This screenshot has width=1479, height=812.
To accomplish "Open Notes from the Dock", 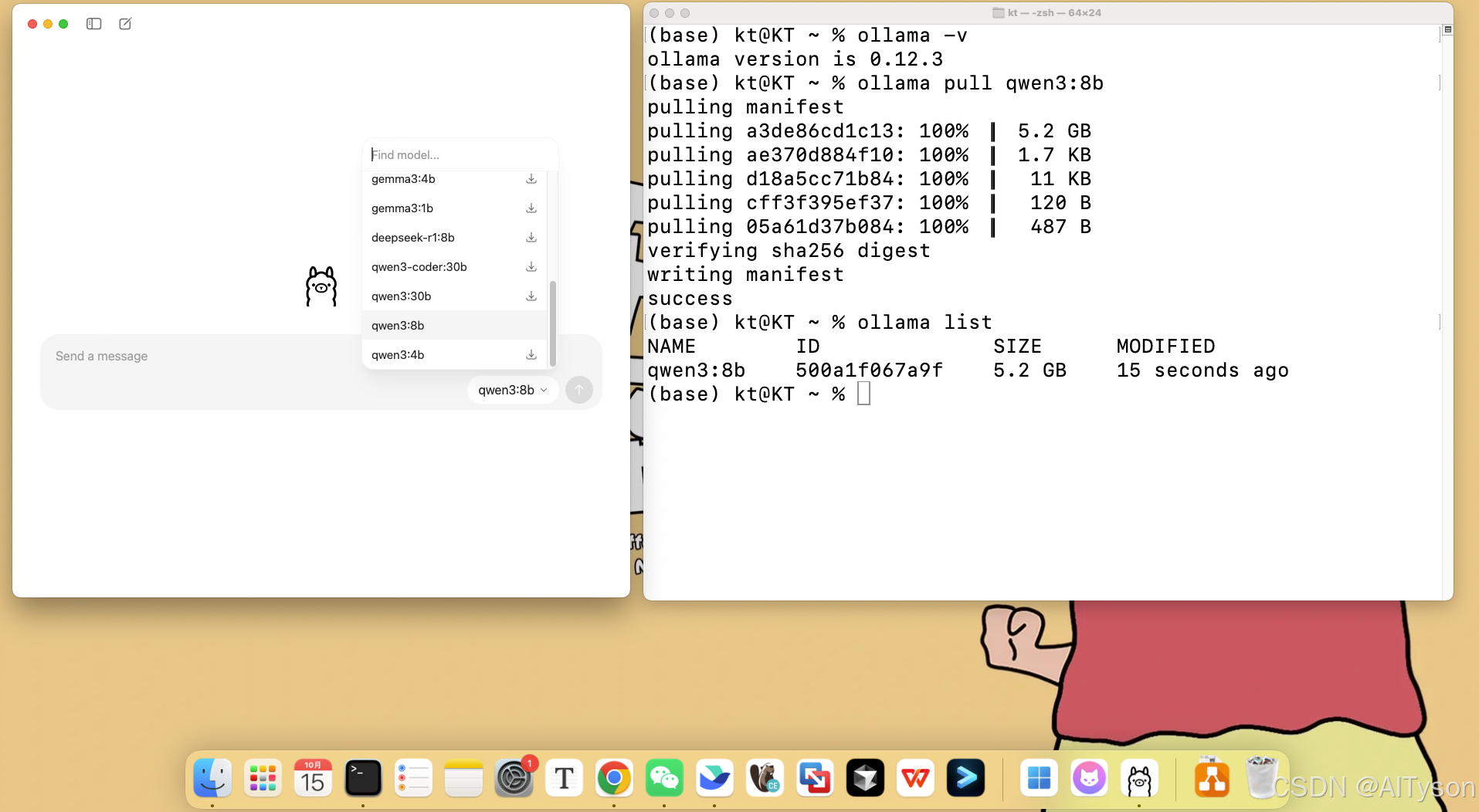I will [463, 778].
